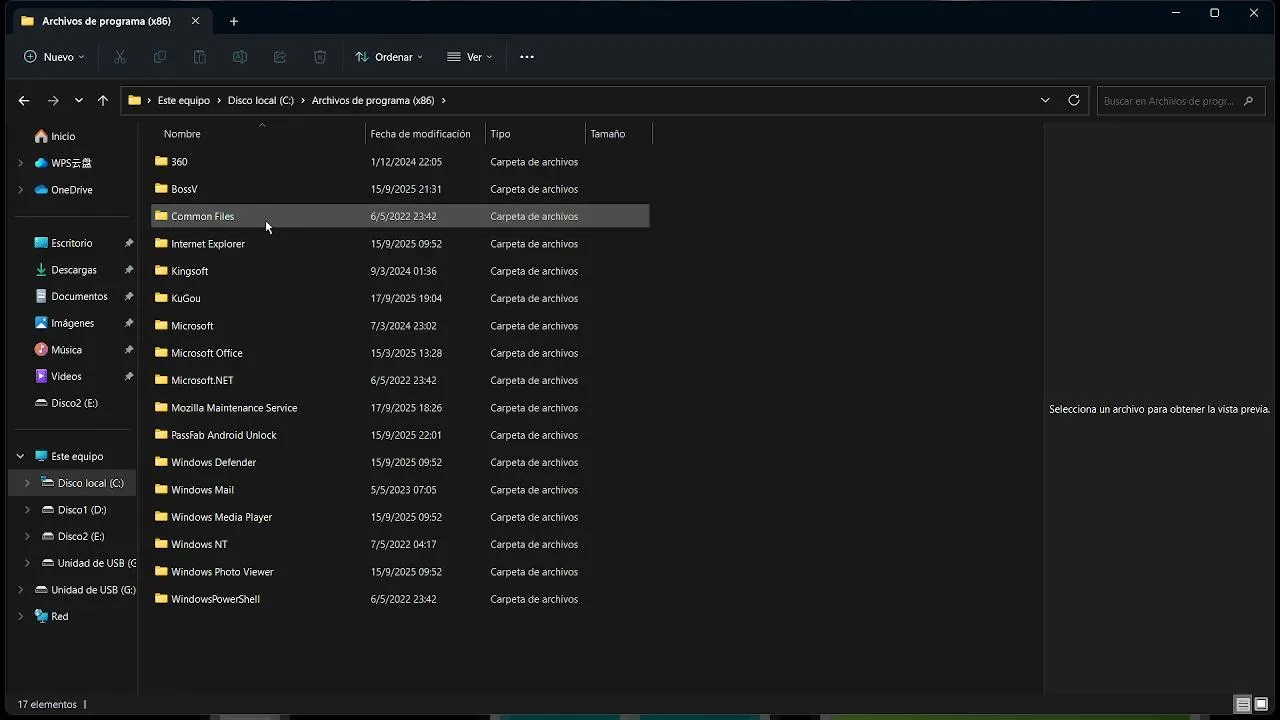
Task: Select the Windows Media Player folder
Action: (x=400, y=517)
